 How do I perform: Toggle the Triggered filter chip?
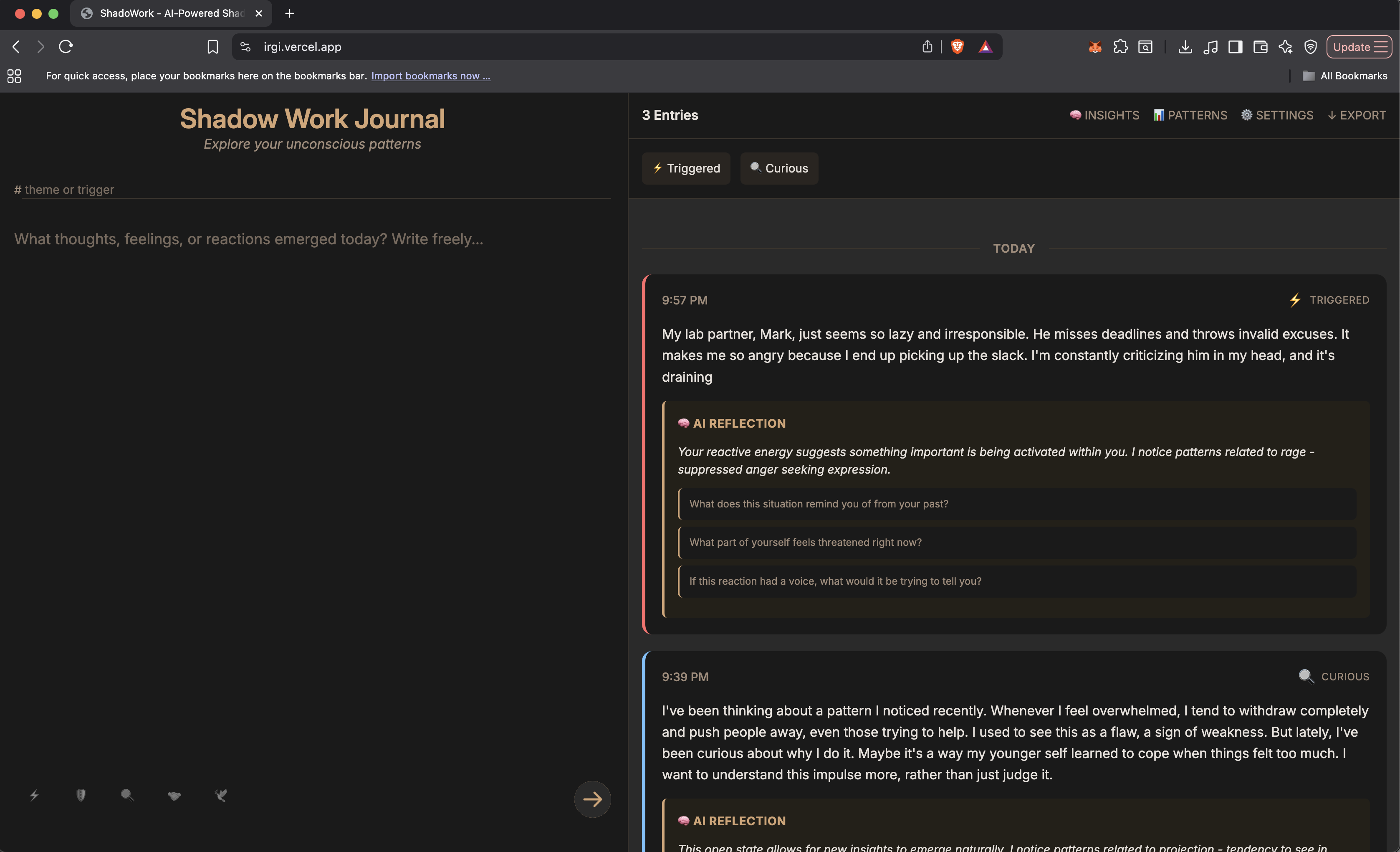(686, 168)
